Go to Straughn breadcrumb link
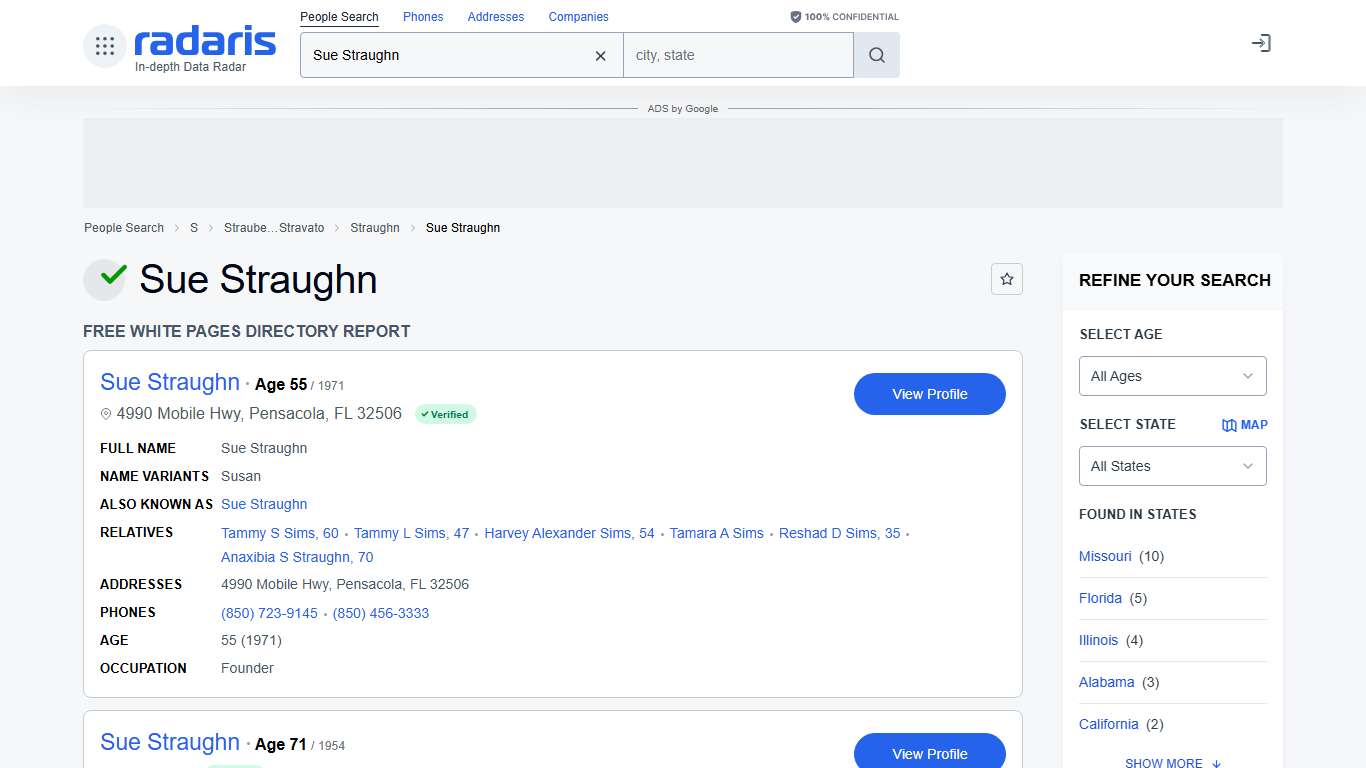 click(x=375, y=228)
